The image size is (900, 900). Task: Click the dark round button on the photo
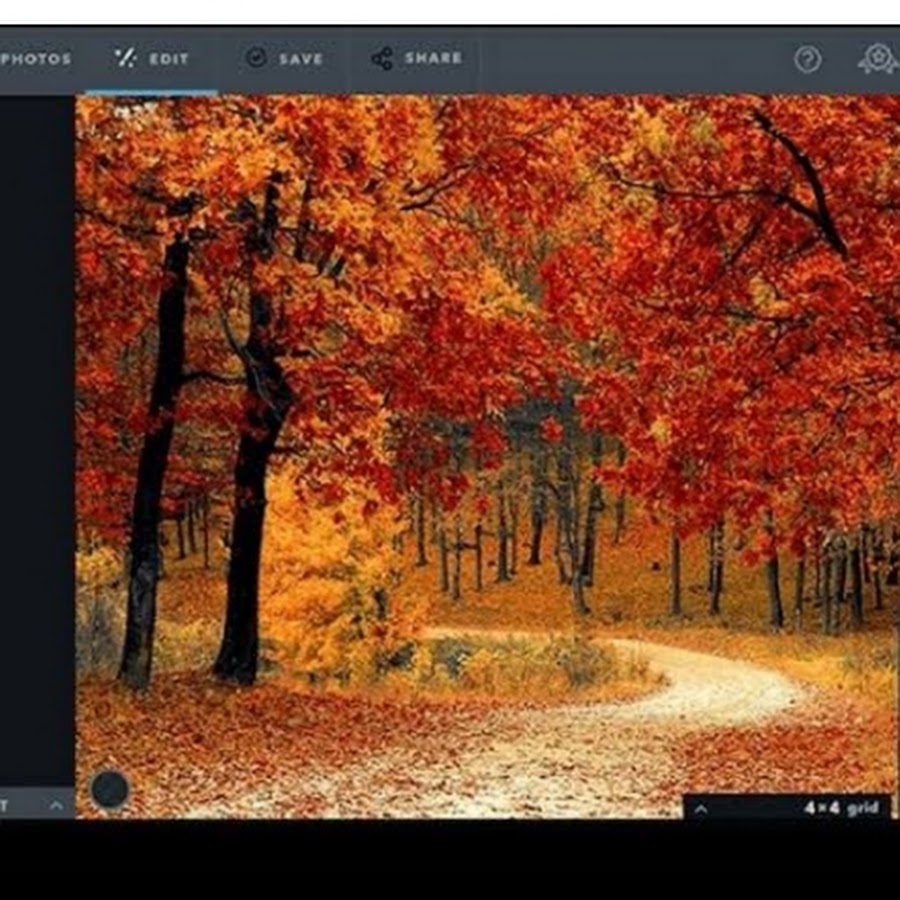pyautogui.click(x=110, y=789)
